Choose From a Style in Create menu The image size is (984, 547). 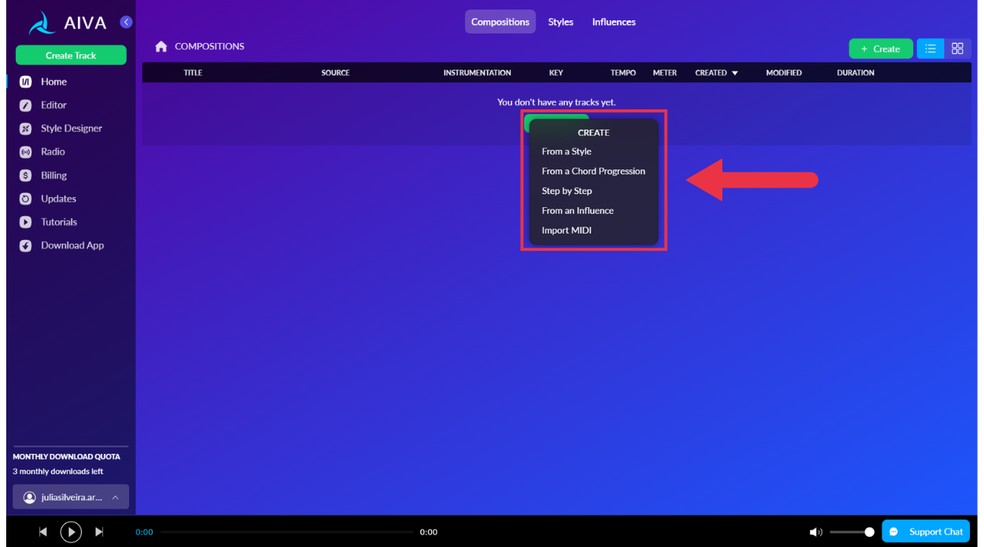tap(566, 151)
